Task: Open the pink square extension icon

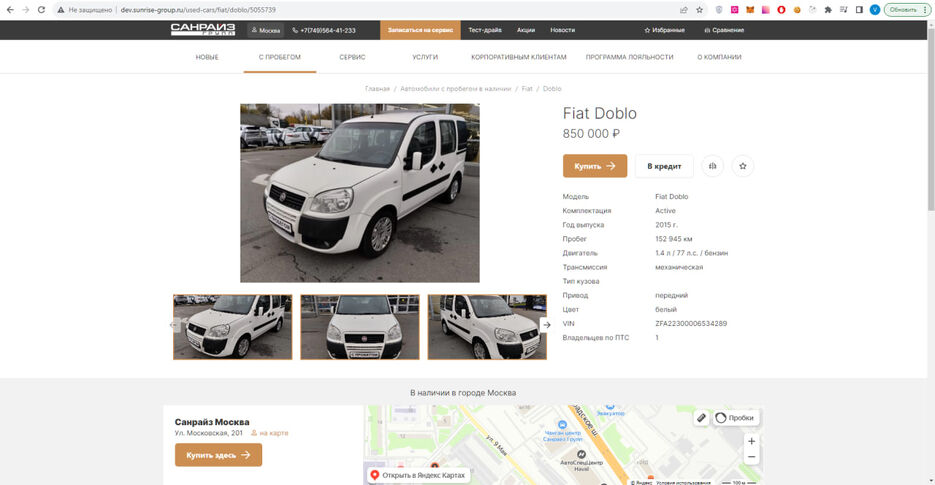Action: (x=735, y=10)
